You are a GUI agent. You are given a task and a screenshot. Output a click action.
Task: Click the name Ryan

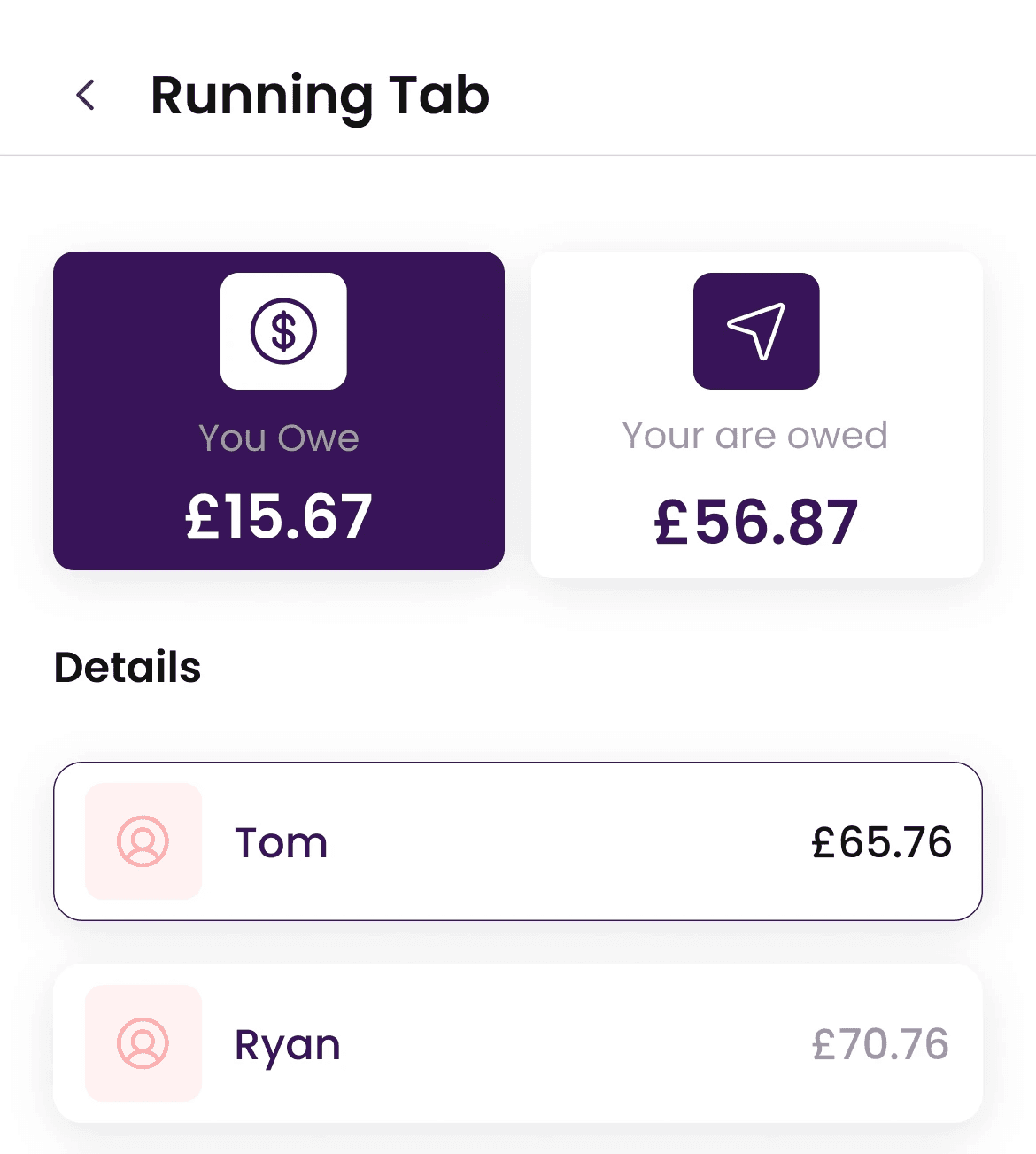click(x=287, y=1045)
